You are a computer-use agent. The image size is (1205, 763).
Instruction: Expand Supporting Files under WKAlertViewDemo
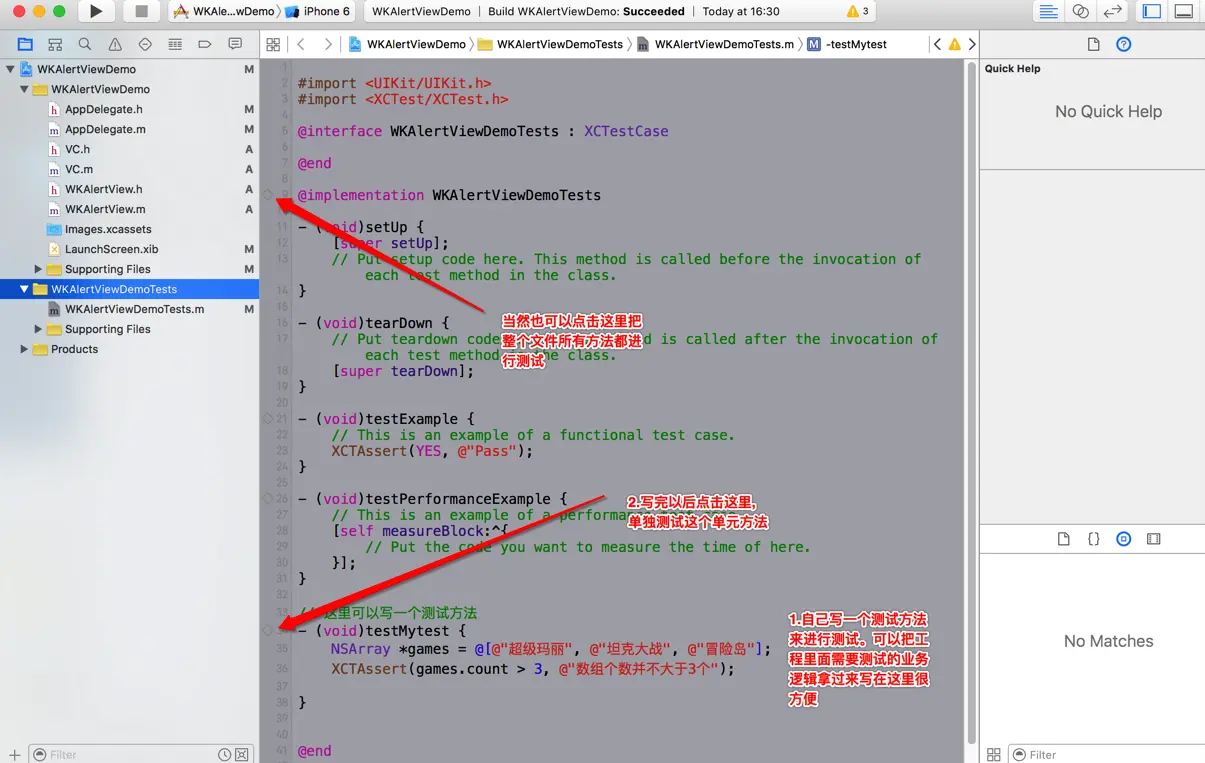(x=38, y=269)
